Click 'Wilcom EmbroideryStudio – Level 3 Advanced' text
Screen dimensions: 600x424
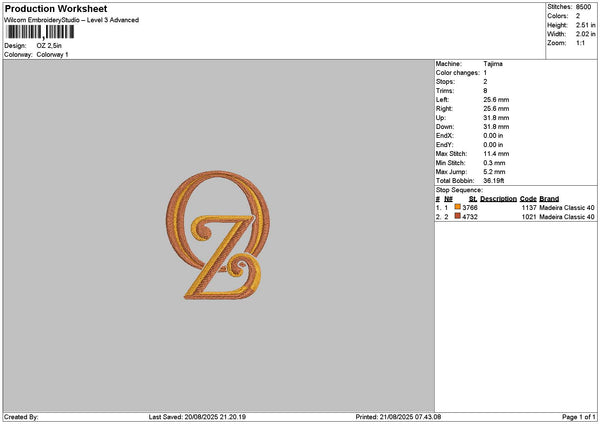(x=71, y=20)
